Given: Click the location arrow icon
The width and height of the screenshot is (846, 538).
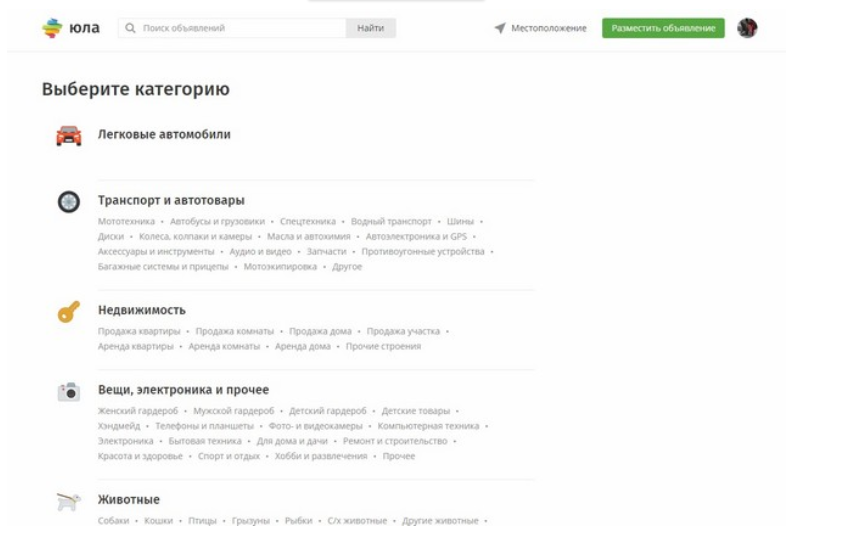Looking at the screenshot, I should (x=500, y=28).
